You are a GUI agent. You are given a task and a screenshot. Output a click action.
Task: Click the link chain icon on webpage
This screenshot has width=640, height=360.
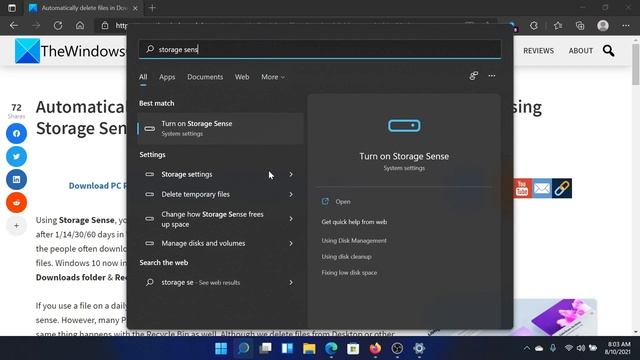click(562, 189)
